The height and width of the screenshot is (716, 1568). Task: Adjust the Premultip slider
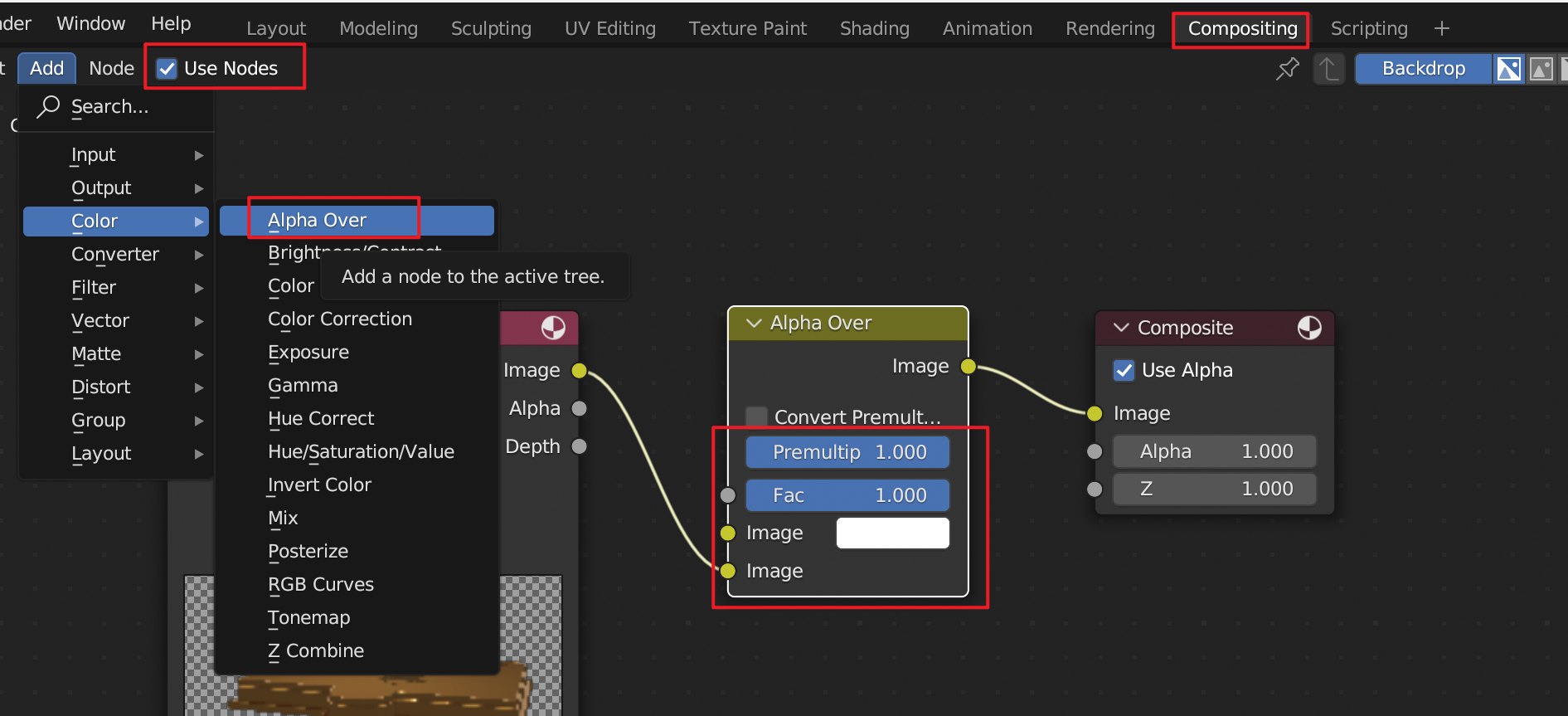point(847,452)
